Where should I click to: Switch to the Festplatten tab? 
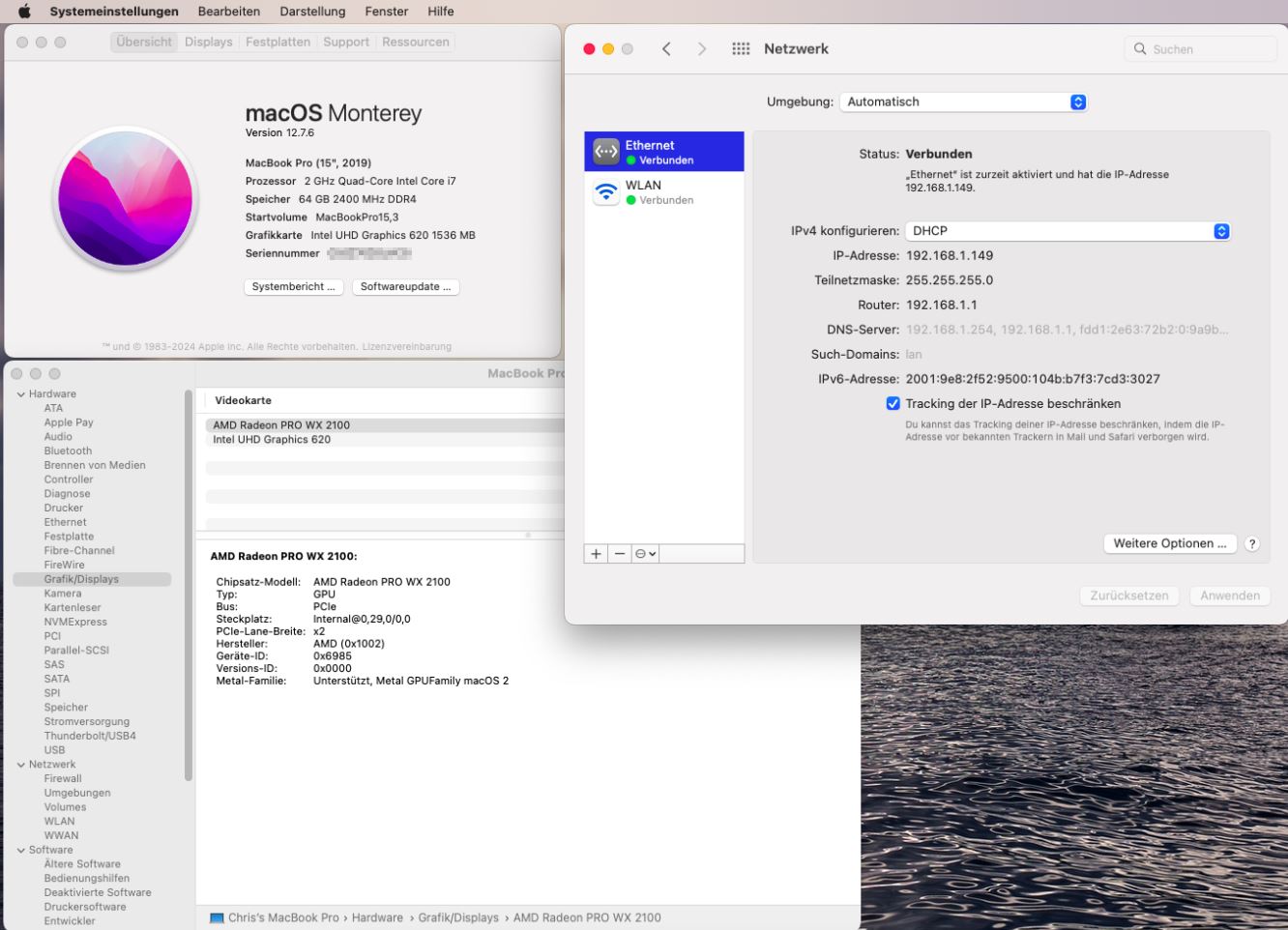[278, 43]
